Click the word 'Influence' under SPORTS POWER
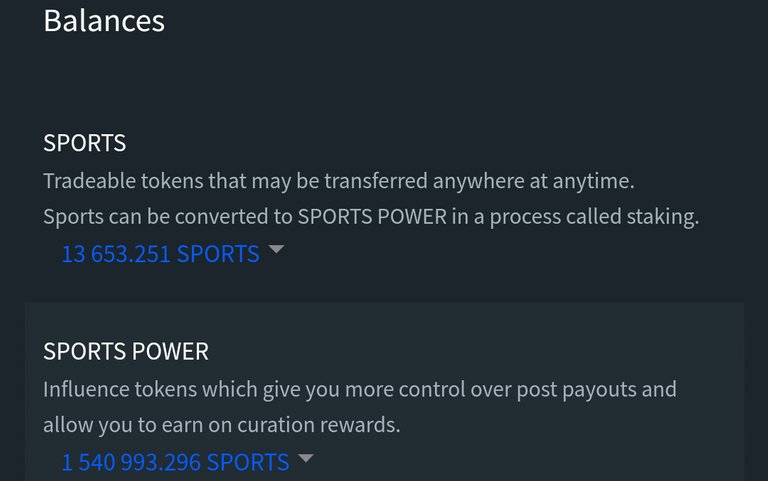 click(x=86, y=390)
